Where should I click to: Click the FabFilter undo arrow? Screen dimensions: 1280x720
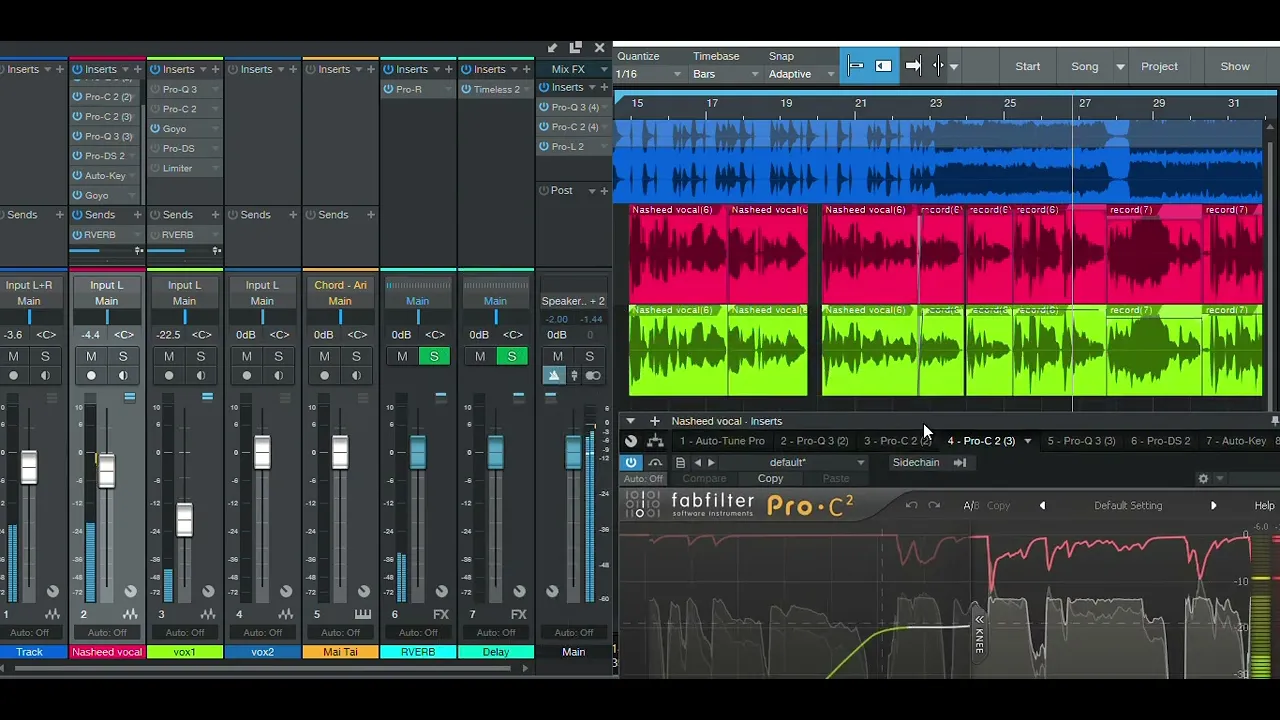point(911,506)
